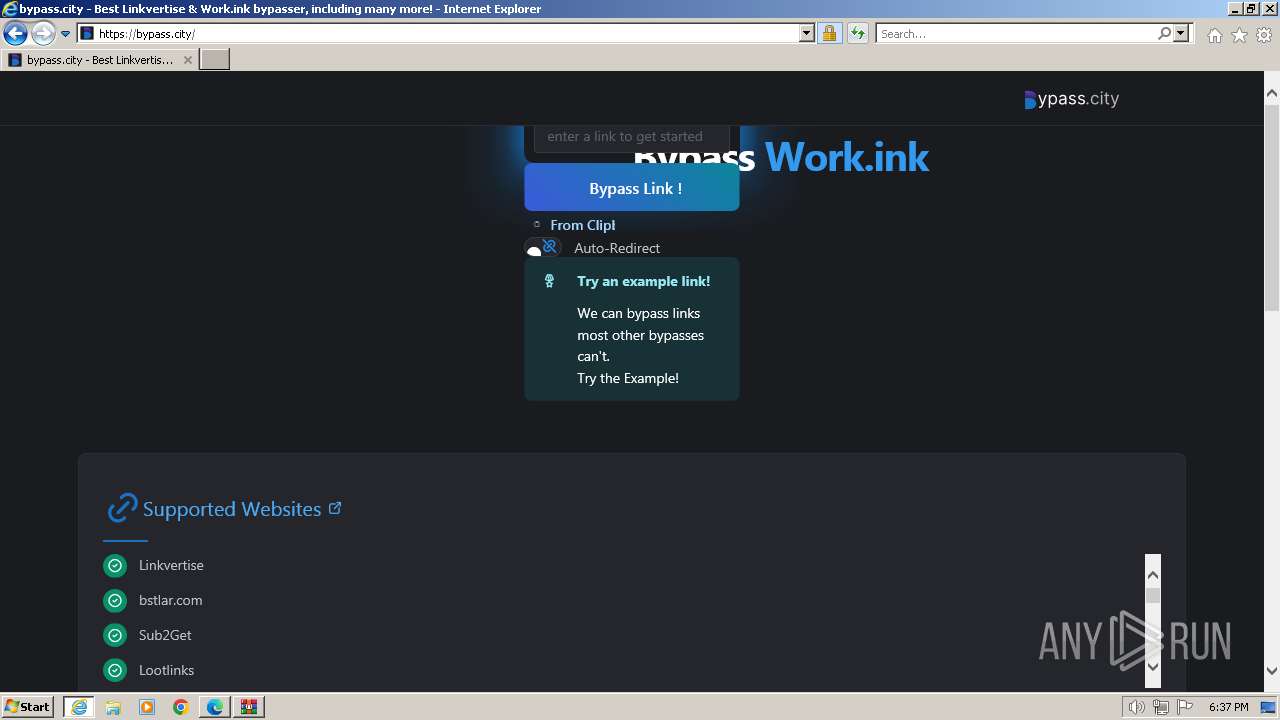Click the Linkvertise list entry

click(171, 565)
